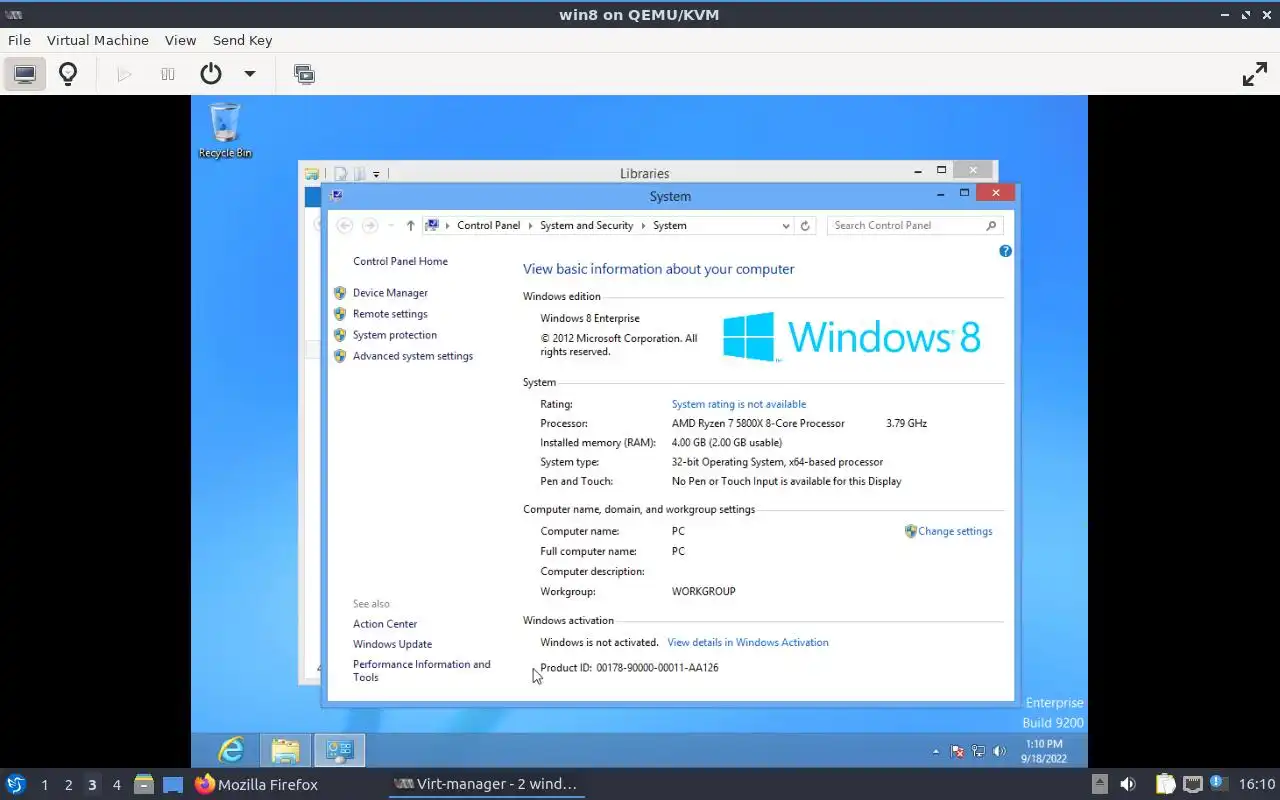Select the Recycle Bin desktop icon
This screenshot has height=800, width=1280.
225,131
